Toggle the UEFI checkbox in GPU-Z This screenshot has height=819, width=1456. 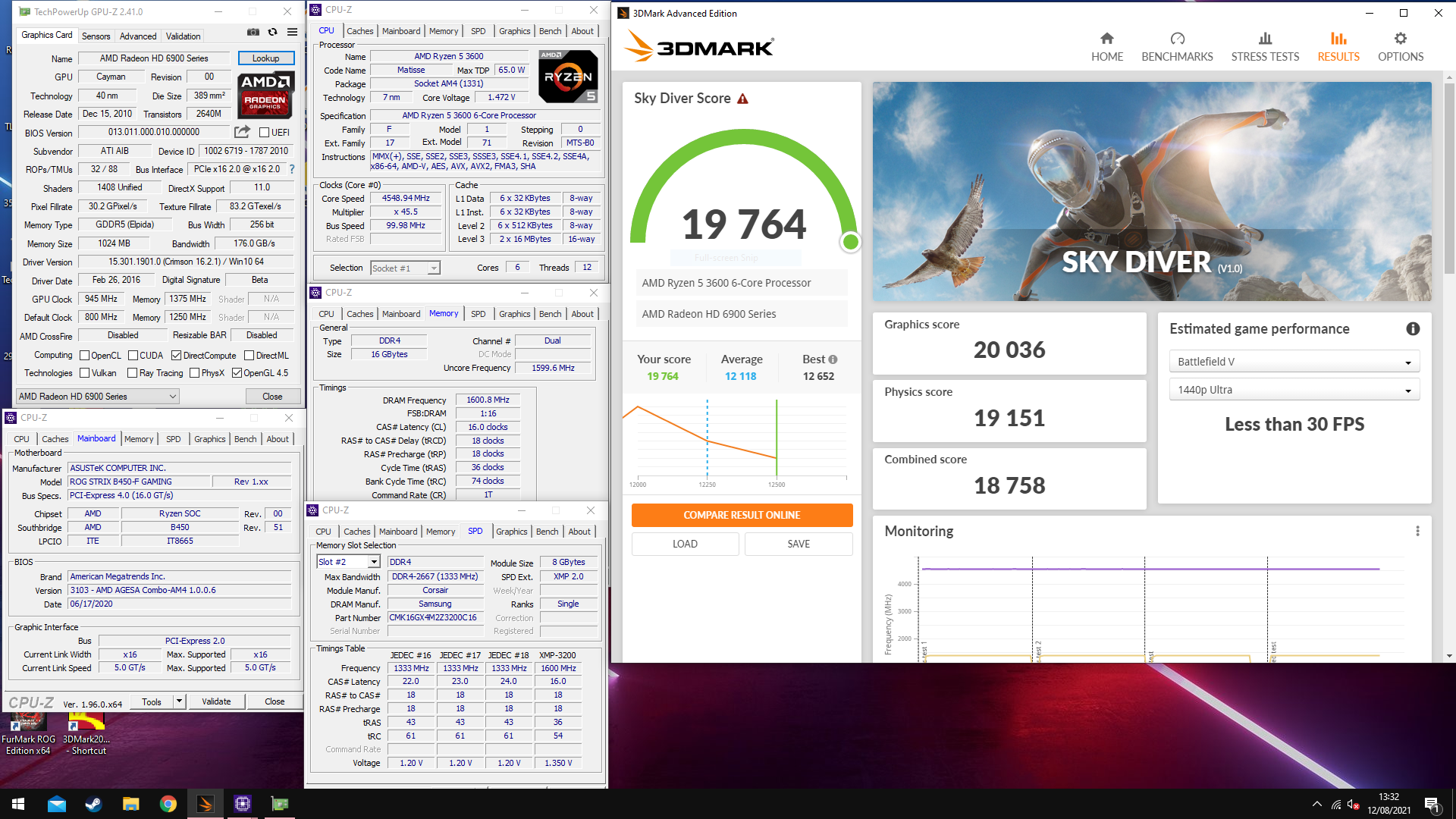pyautogui.click(x=265, y=133)
